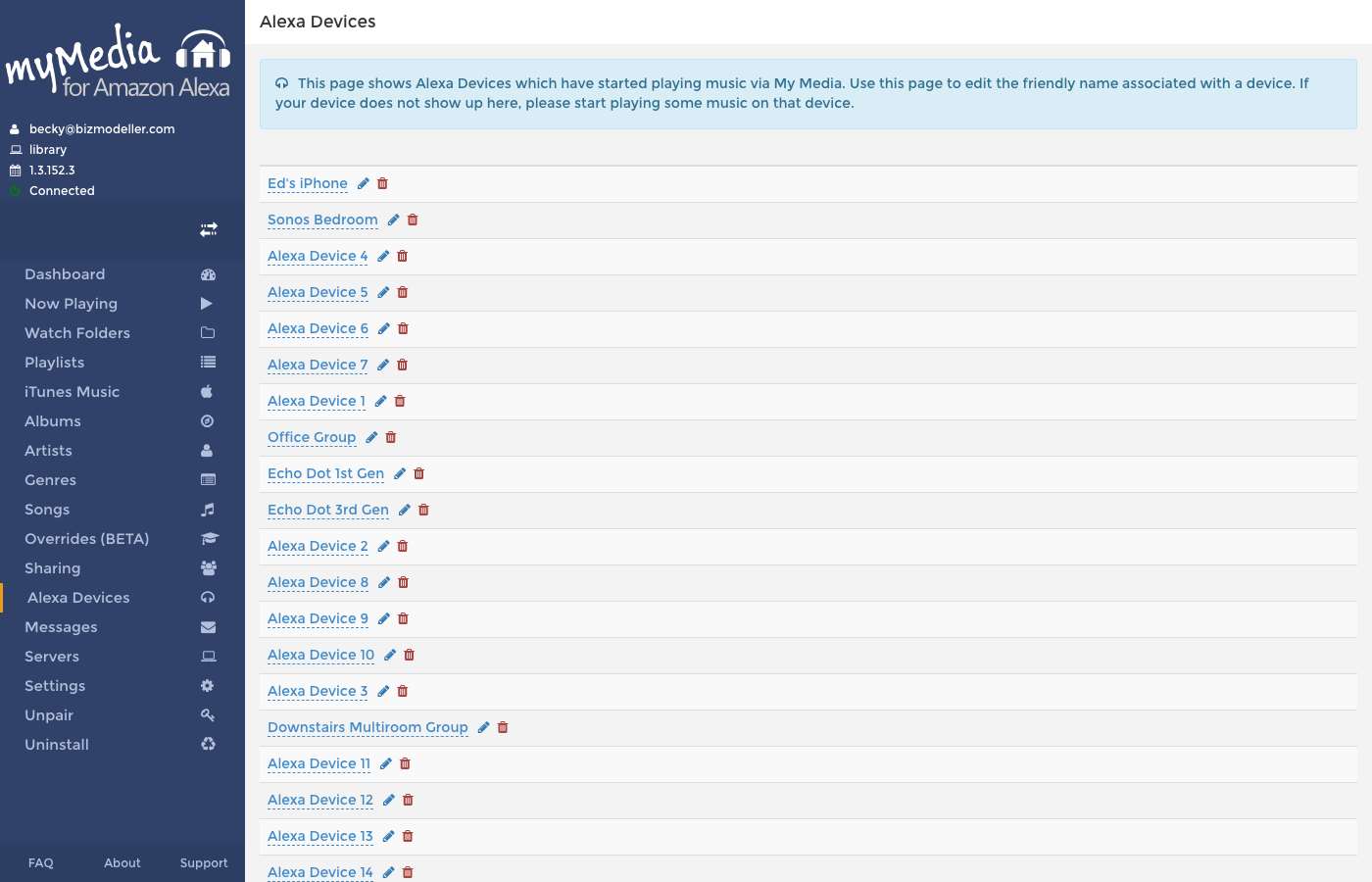Open the Dashboard menu item
This screenshot has width=1372, height=882.
click(x=65, y=274)
